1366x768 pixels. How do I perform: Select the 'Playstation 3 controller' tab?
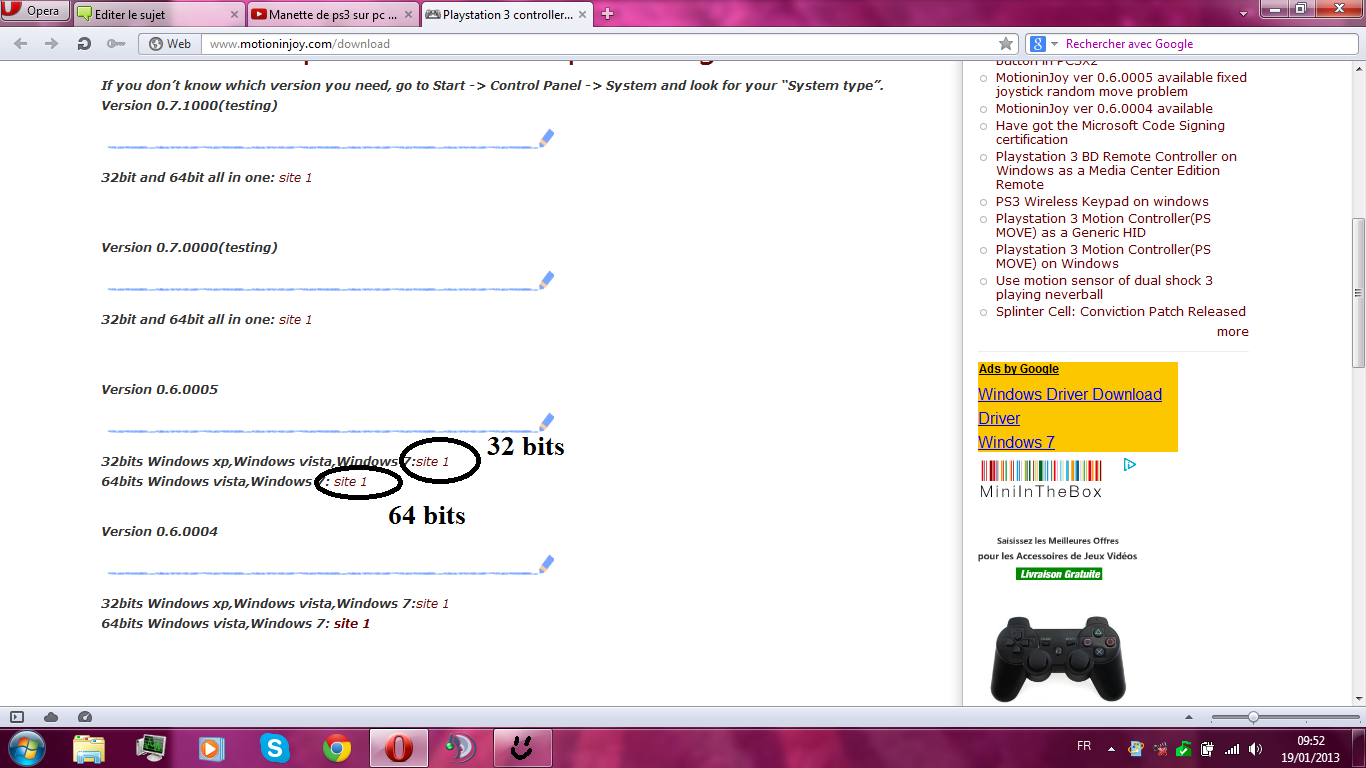point(507,15)
